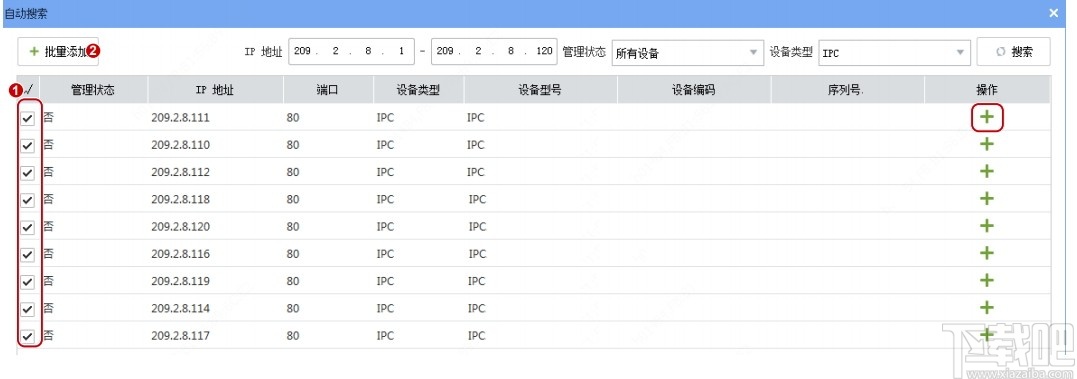Viewport: 1077px width, 379px height.
Task: Select the IP cell 209.2.8.111
Action: (x=180, y=117)
